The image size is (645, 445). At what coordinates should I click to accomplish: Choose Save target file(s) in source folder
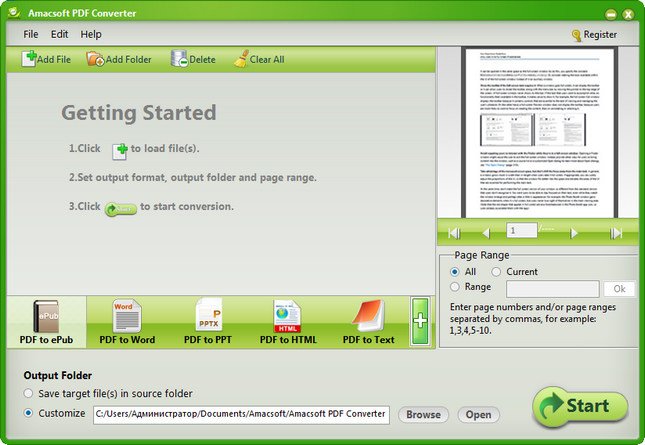coord(28,393)
